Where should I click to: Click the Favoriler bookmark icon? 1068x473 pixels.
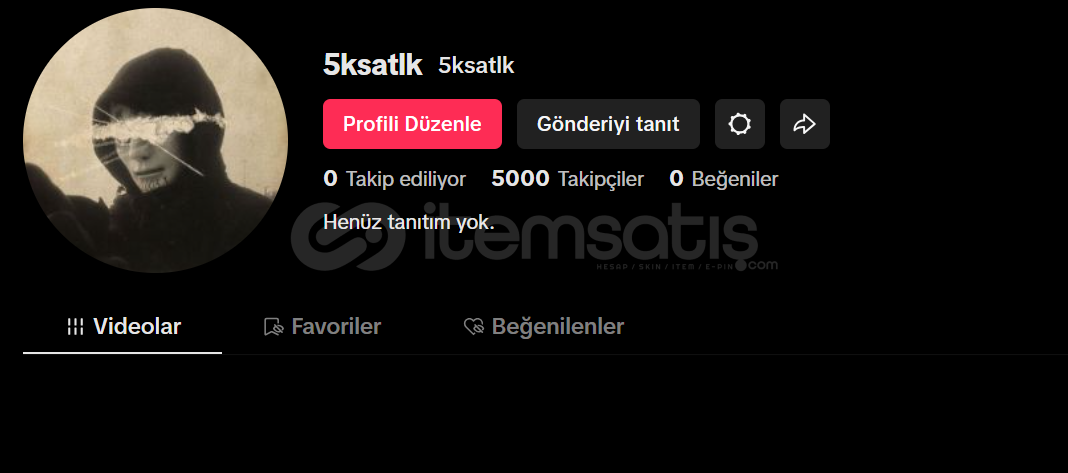coord(273,327)
